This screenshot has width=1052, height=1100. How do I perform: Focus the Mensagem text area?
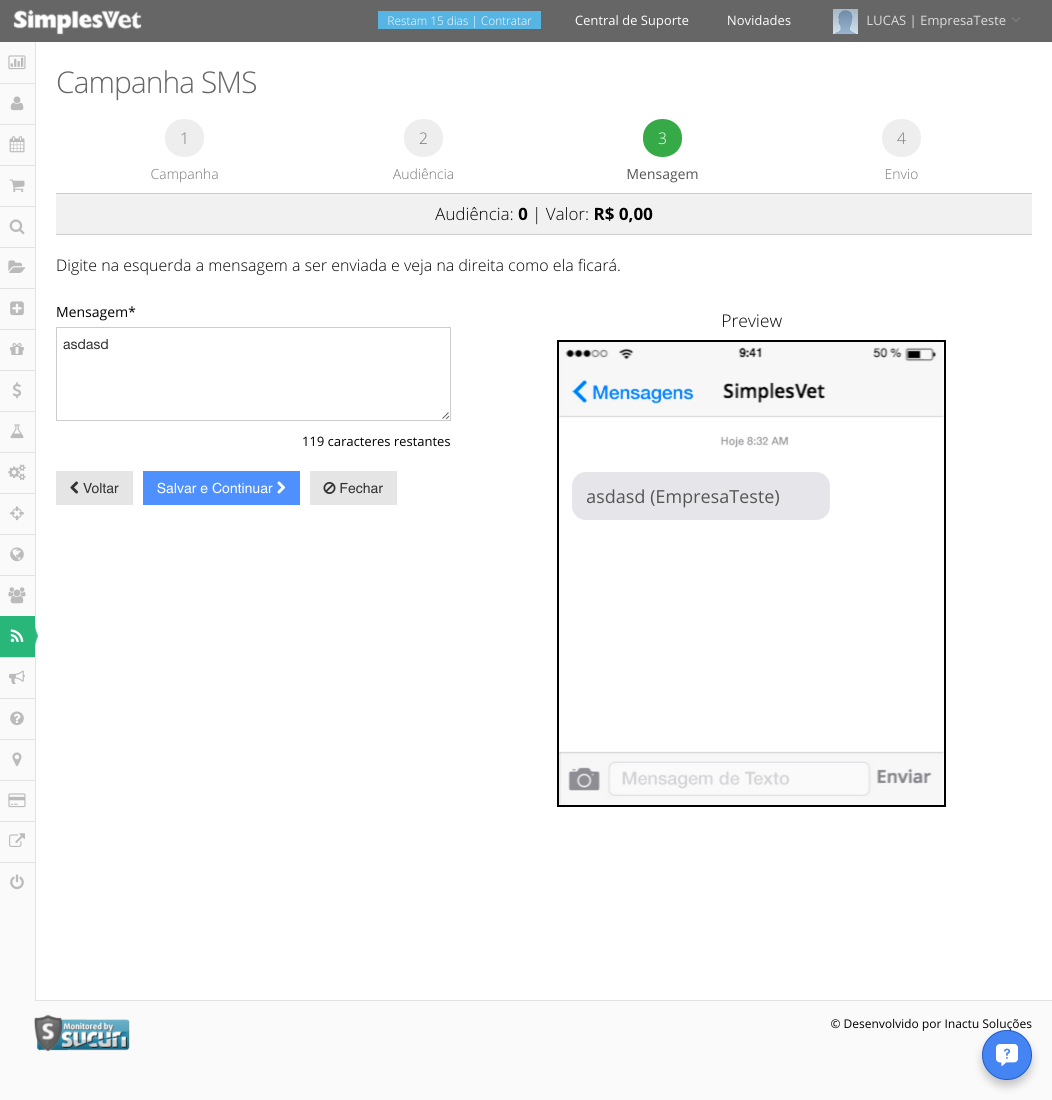click(x=253, y=374)
